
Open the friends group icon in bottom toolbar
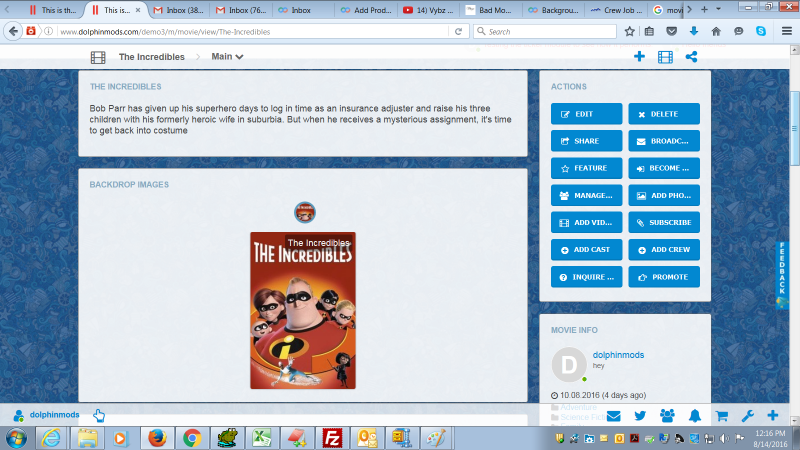[x=667, y=416]
